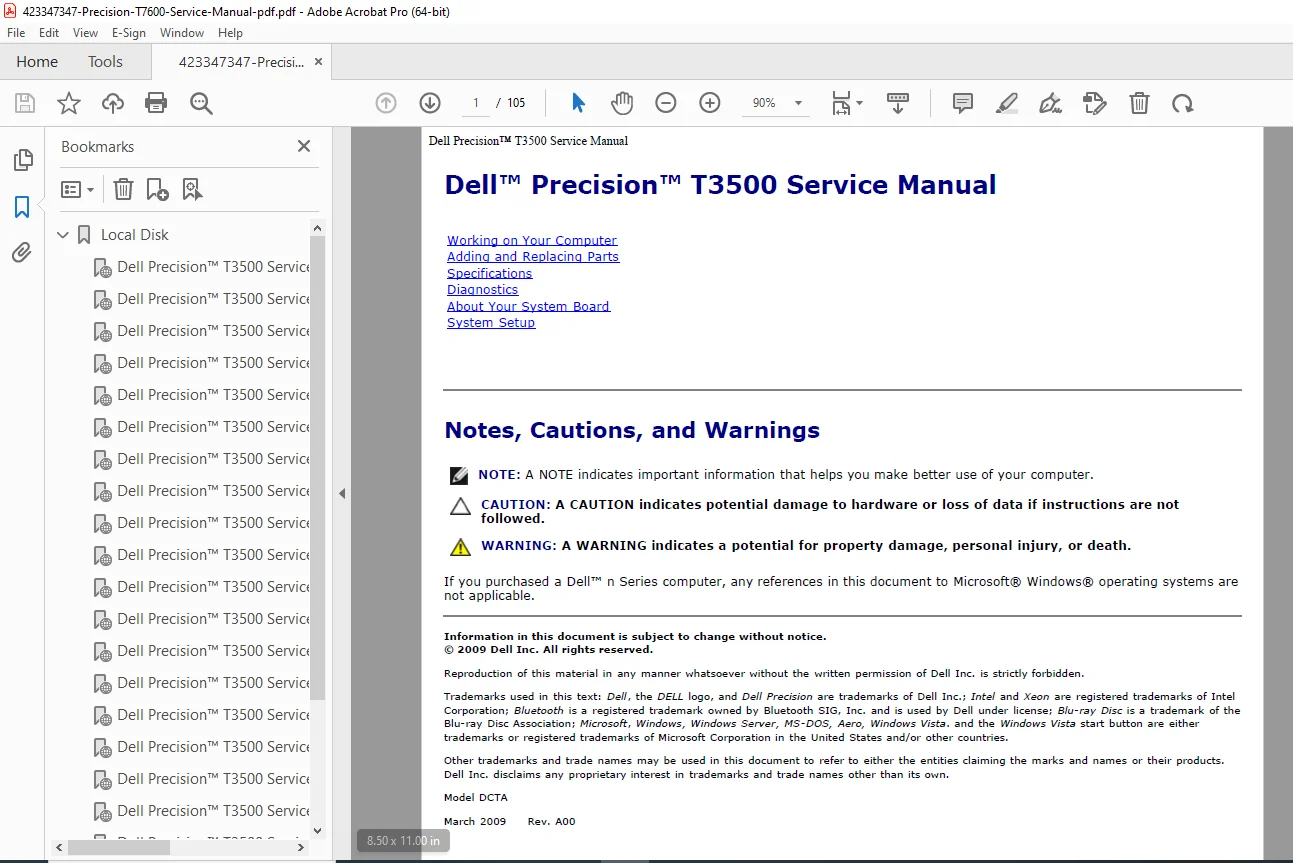This screenshot has width=1293, height=863.
Task: Open the Find text magnifier
Action: pos(201,103)
